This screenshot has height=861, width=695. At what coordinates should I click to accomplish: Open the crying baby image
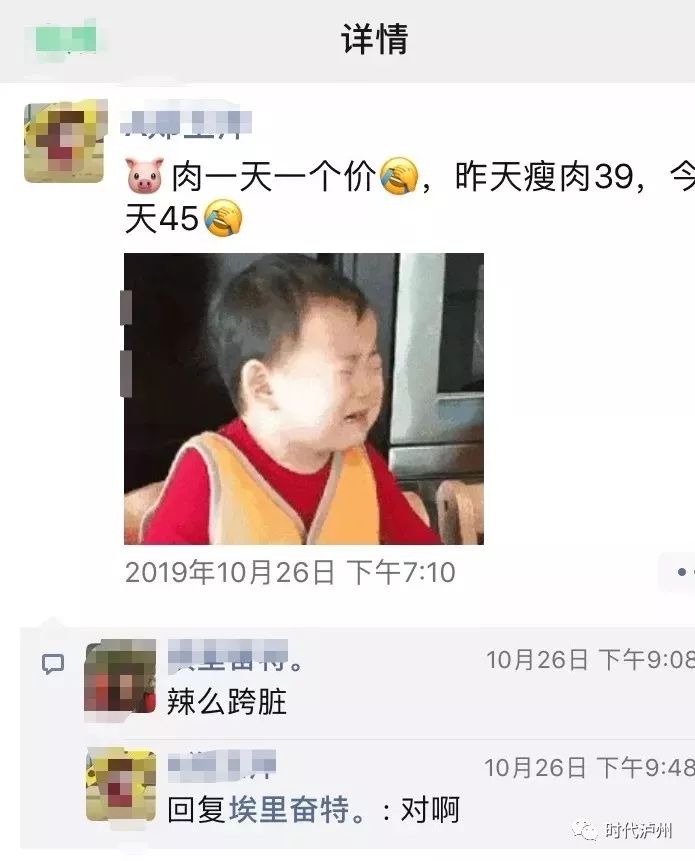point(304,399)
